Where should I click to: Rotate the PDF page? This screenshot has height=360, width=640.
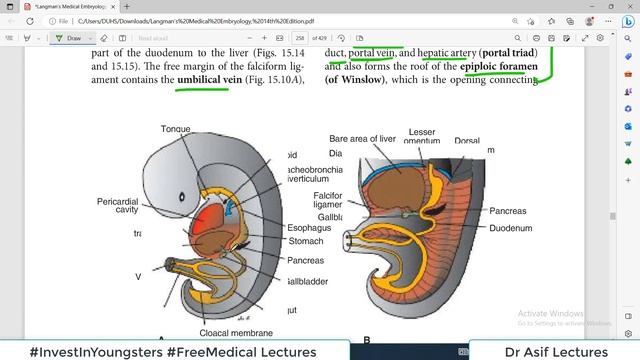(341, 38)
